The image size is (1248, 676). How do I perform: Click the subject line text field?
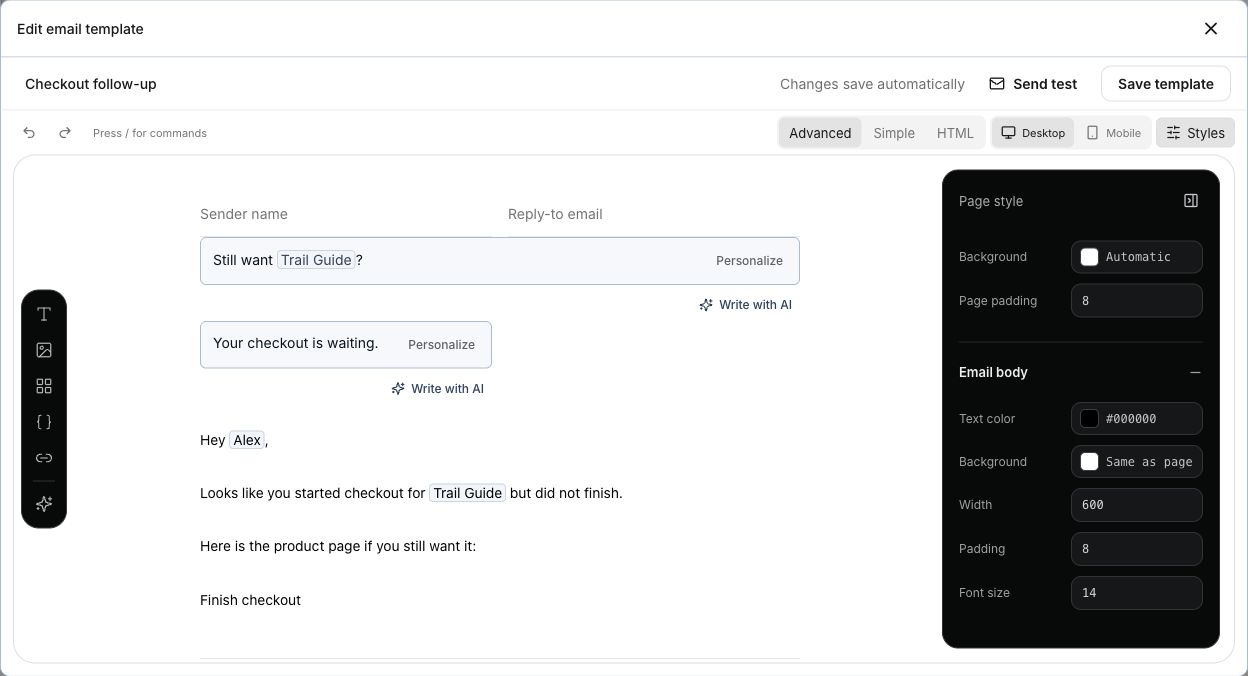click(500, 261)
